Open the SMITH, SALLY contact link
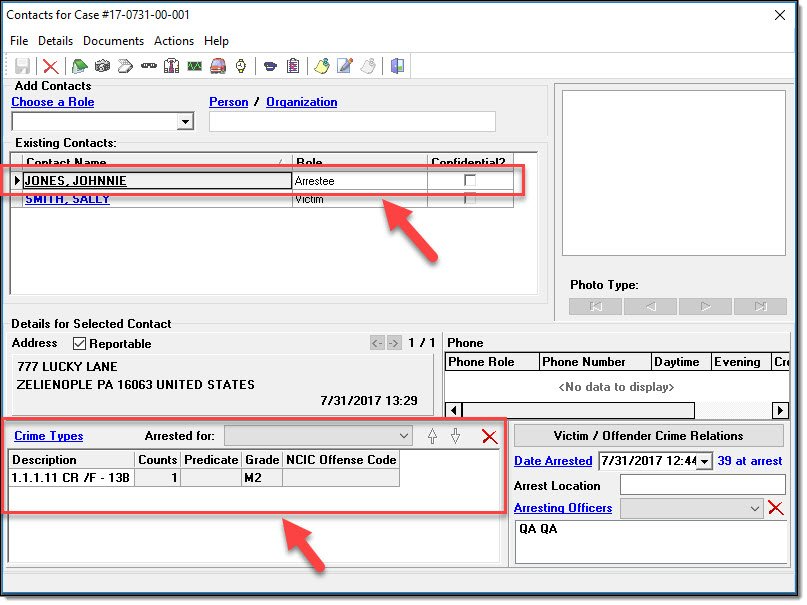 coord(67,199)
